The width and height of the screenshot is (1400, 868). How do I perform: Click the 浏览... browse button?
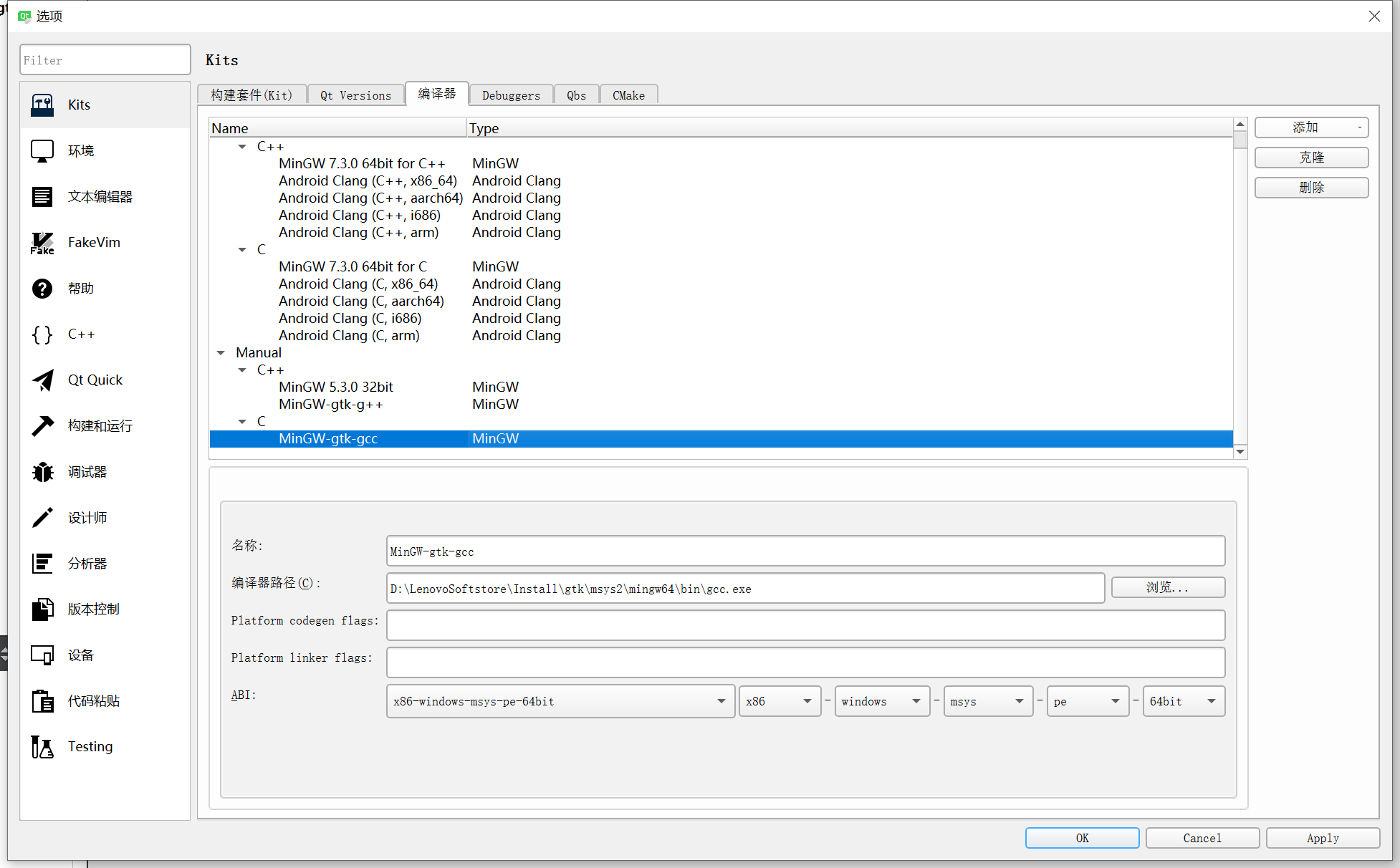1167,588
